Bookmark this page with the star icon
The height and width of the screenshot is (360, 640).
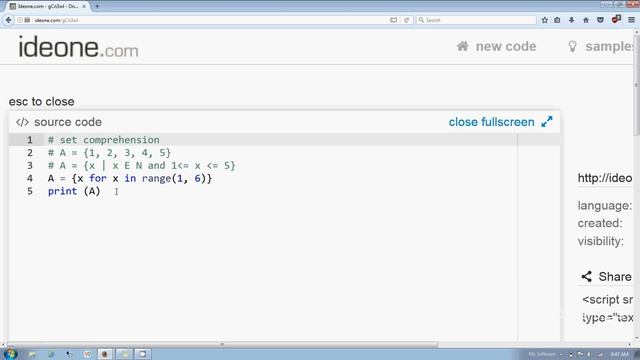pyautogui.click(x=544, y=20)
